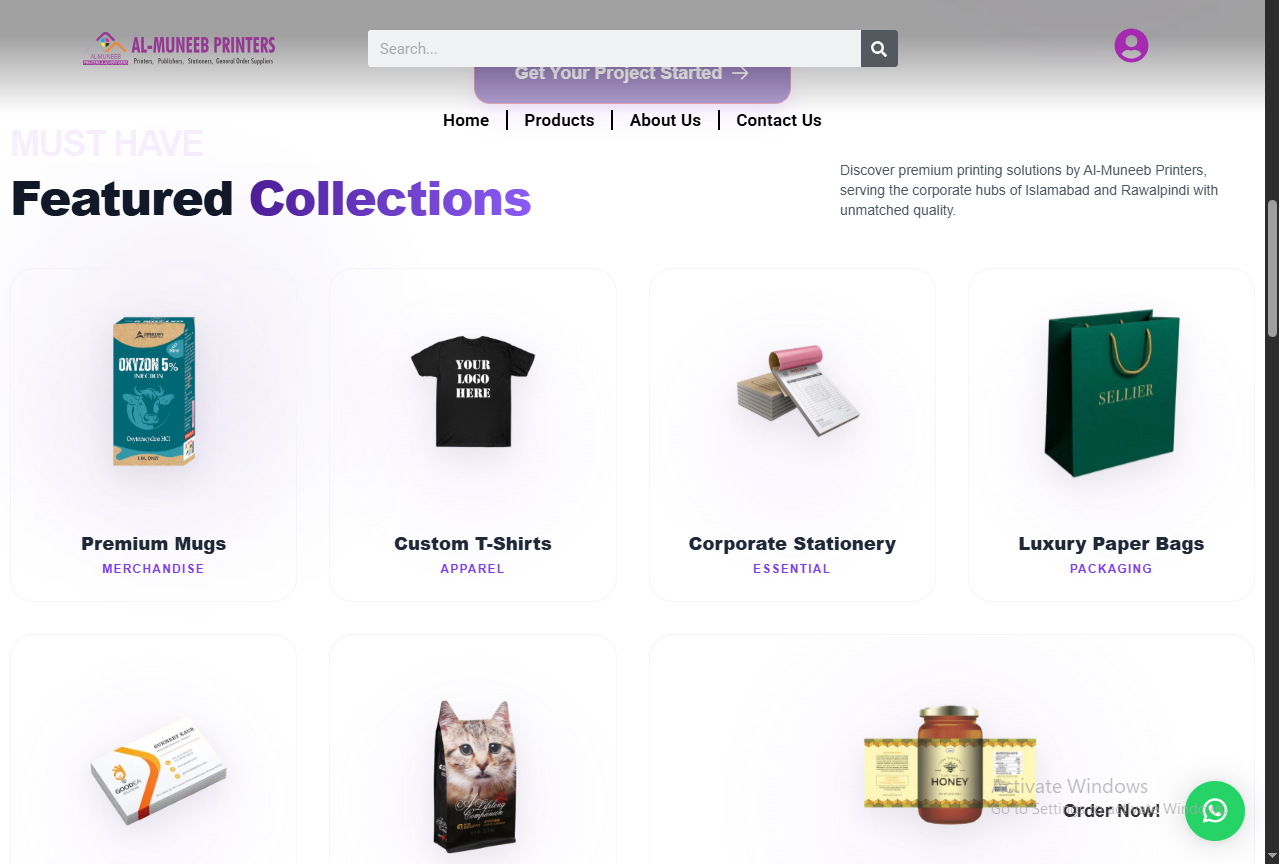The image size is (1279, 864).
Task: Navigate to Contact Us
Action: [x=779, y=120]
